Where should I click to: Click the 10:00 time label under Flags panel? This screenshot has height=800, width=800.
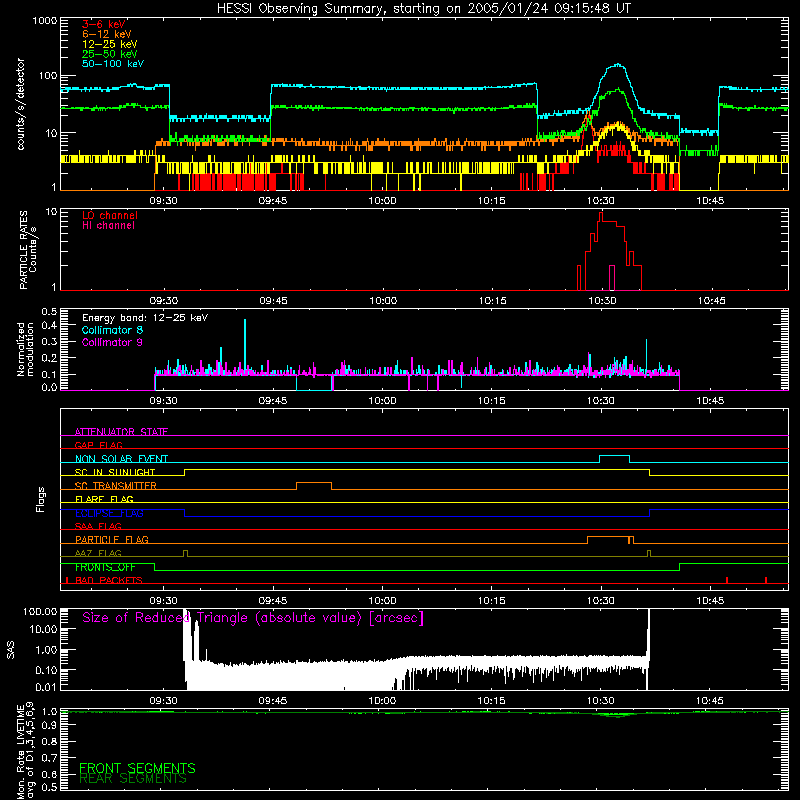tap(382, 601)
